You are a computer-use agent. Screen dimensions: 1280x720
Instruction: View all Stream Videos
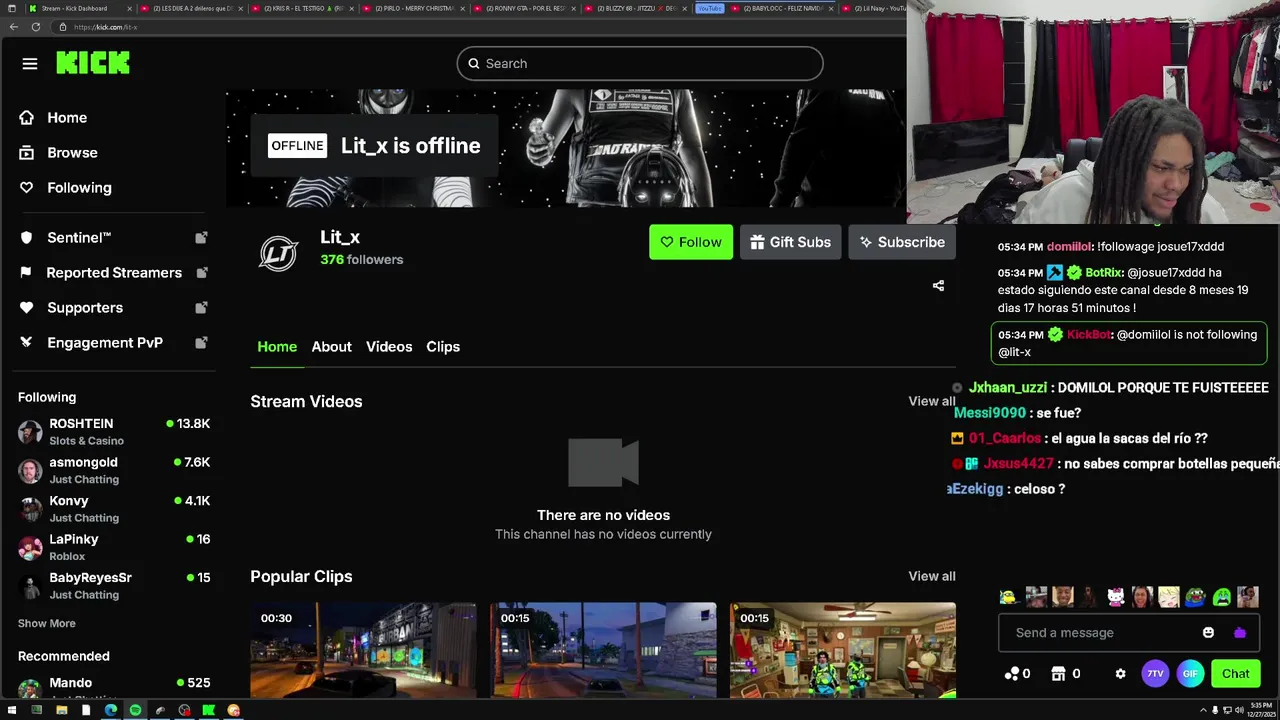(x=931, y=401)
